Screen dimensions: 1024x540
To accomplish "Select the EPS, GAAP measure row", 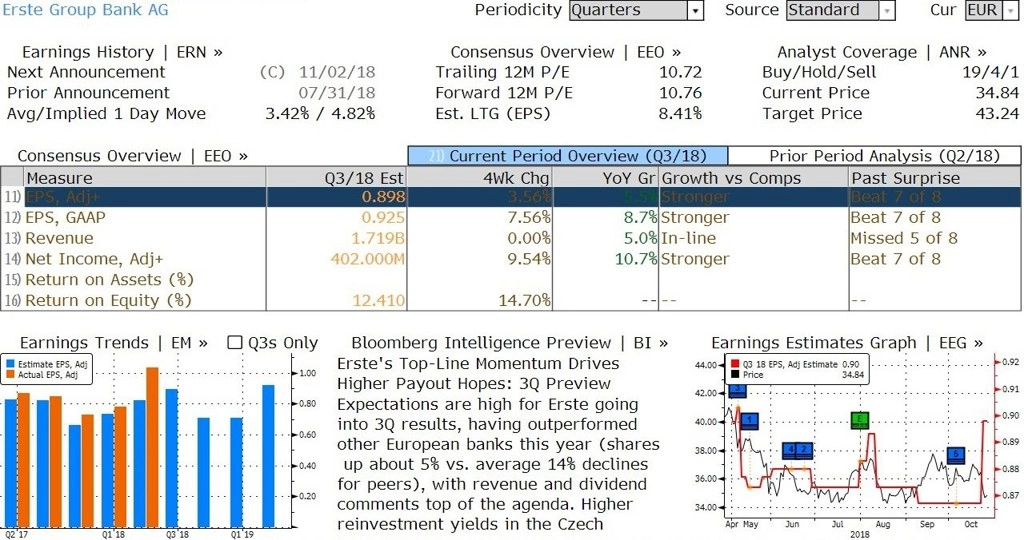I will [510, 217].
